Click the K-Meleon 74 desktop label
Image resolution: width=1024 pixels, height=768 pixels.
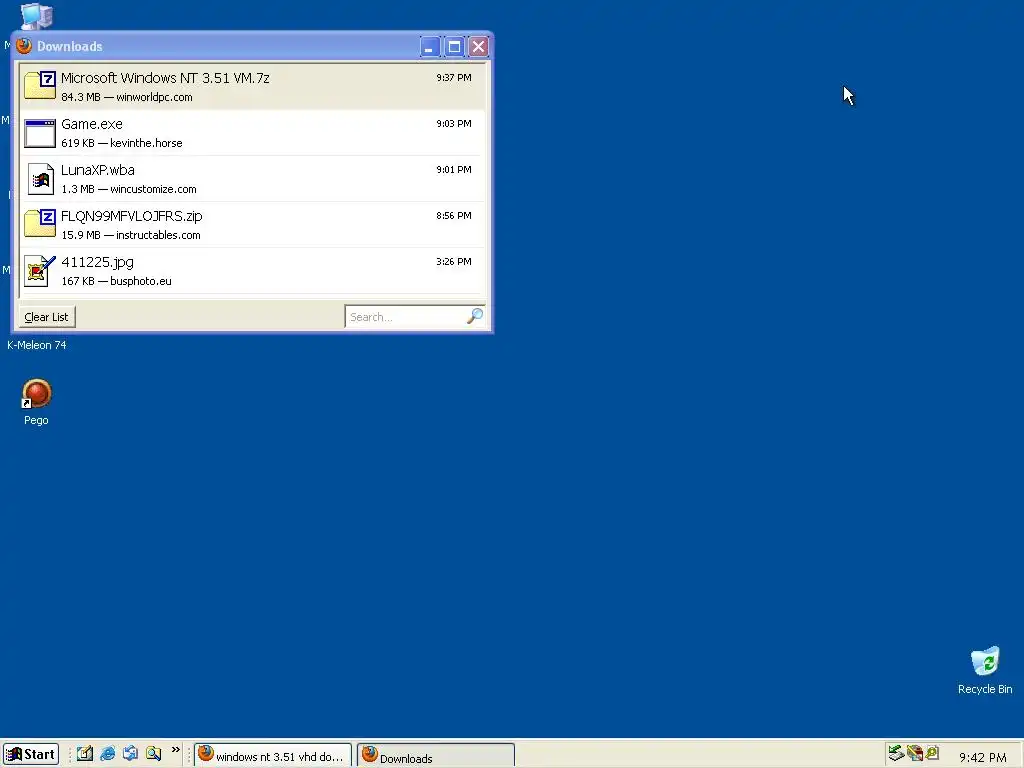[37, 345]
